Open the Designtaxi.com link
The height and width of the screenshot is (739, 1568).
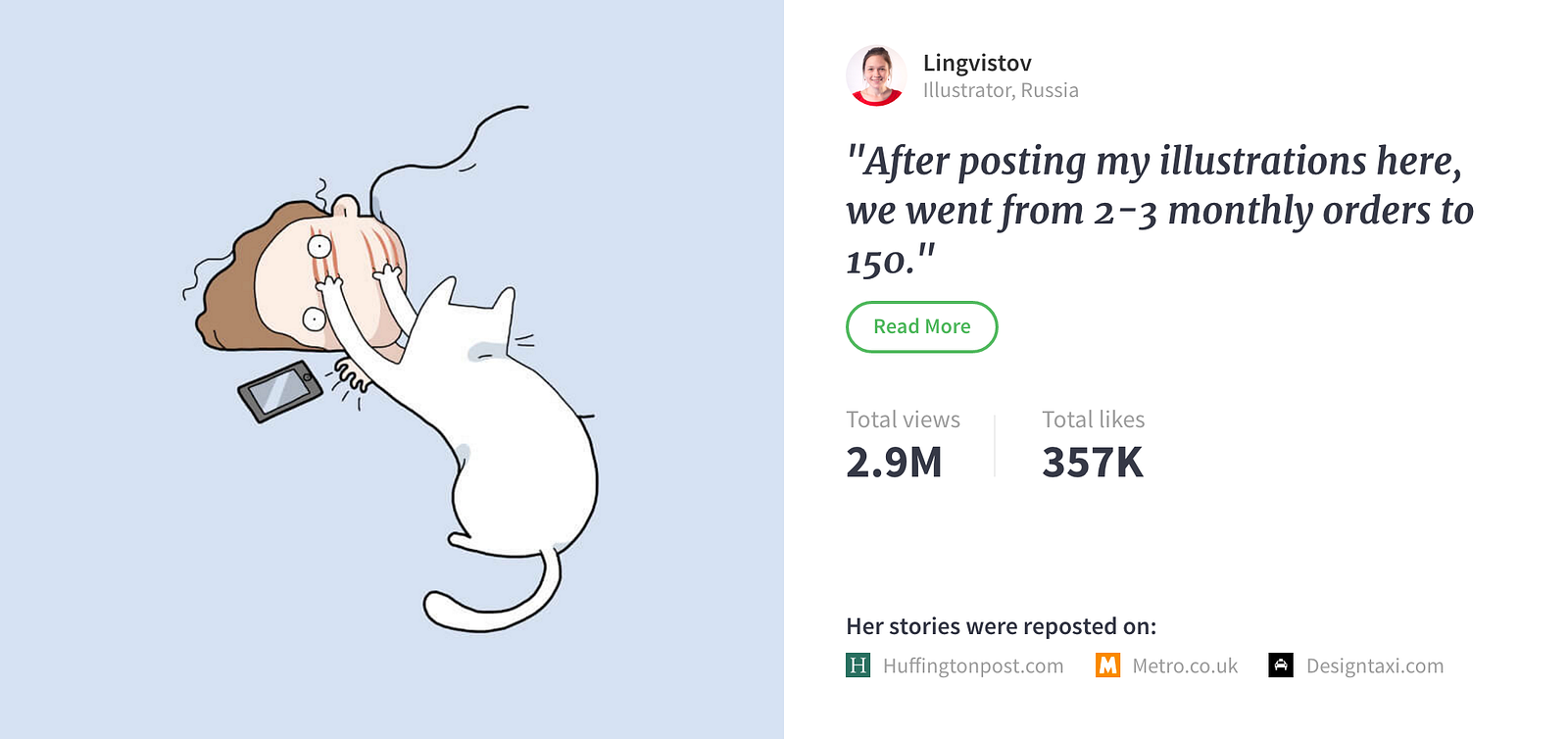[1375, 665]
